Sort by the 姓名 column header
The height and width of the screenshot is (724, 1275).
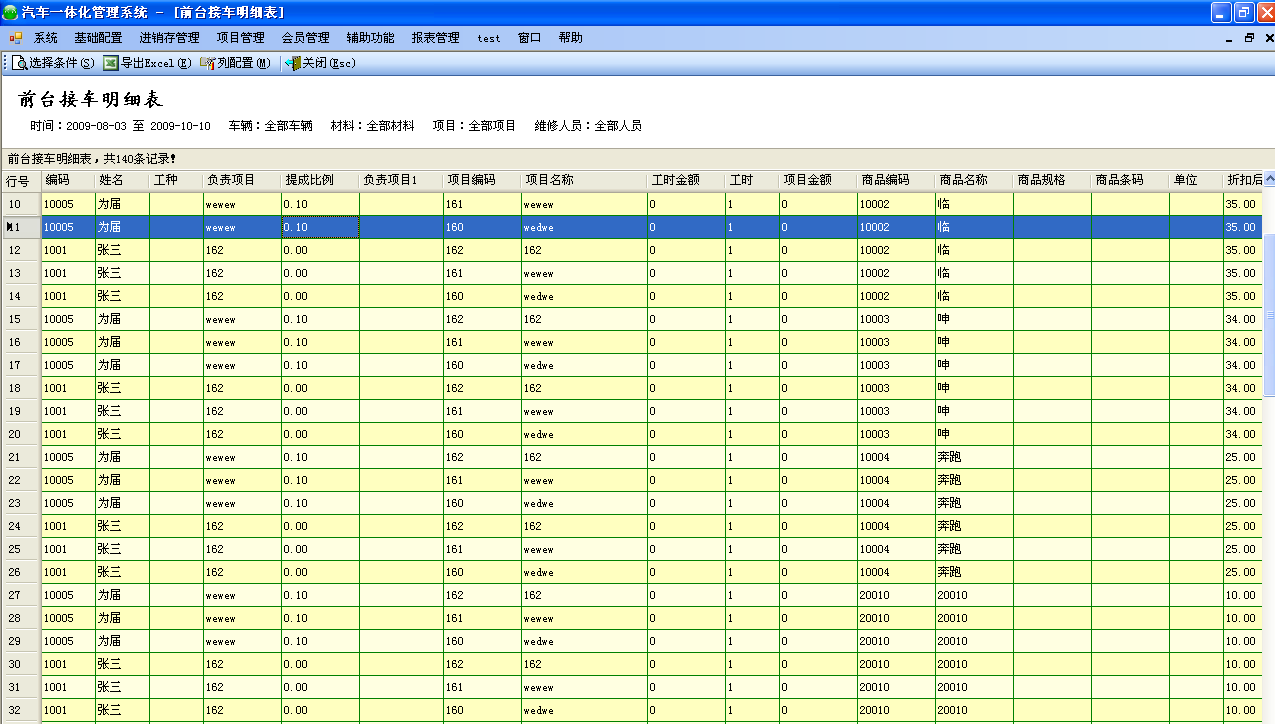tap(122, 181)
